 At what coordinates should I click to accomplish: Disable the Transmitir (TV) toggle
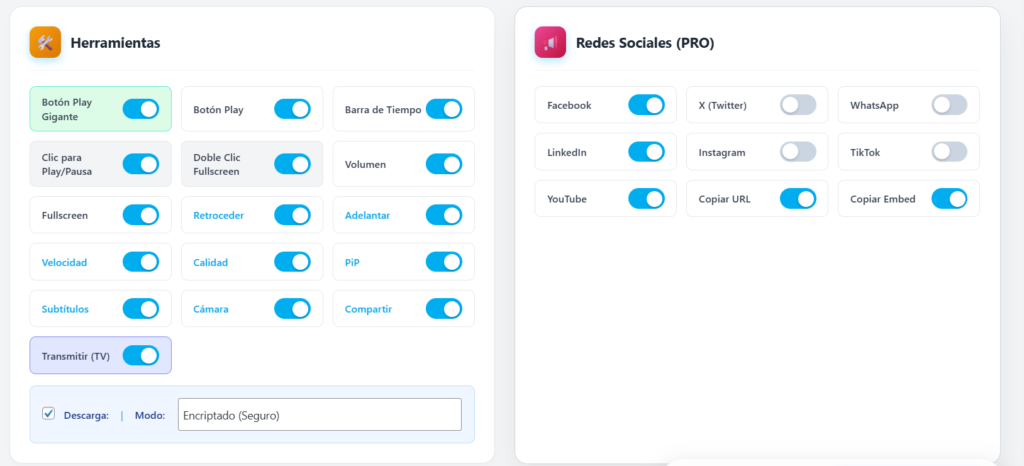tap(141, 355)
